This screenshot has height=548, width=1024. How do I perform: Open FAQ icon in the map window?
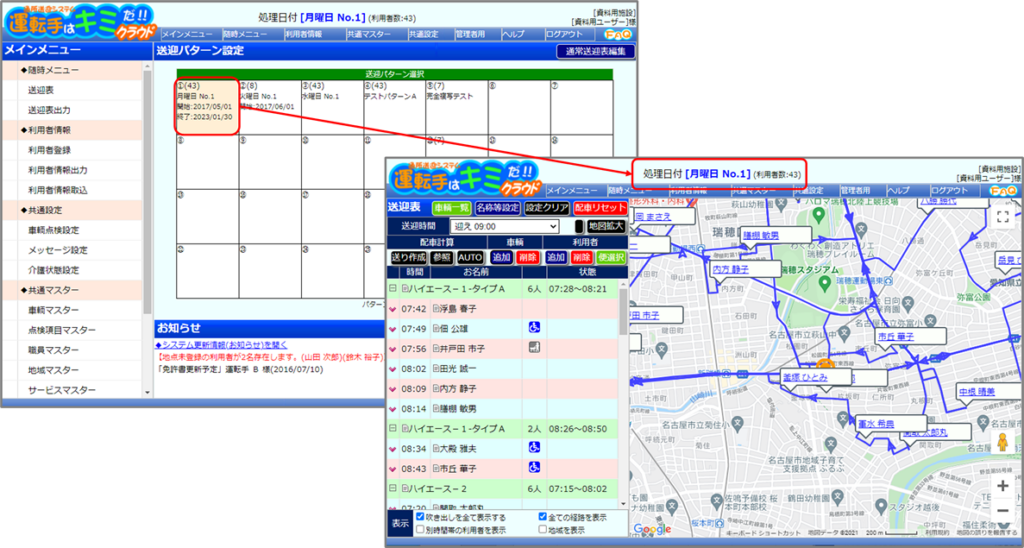1002,190
